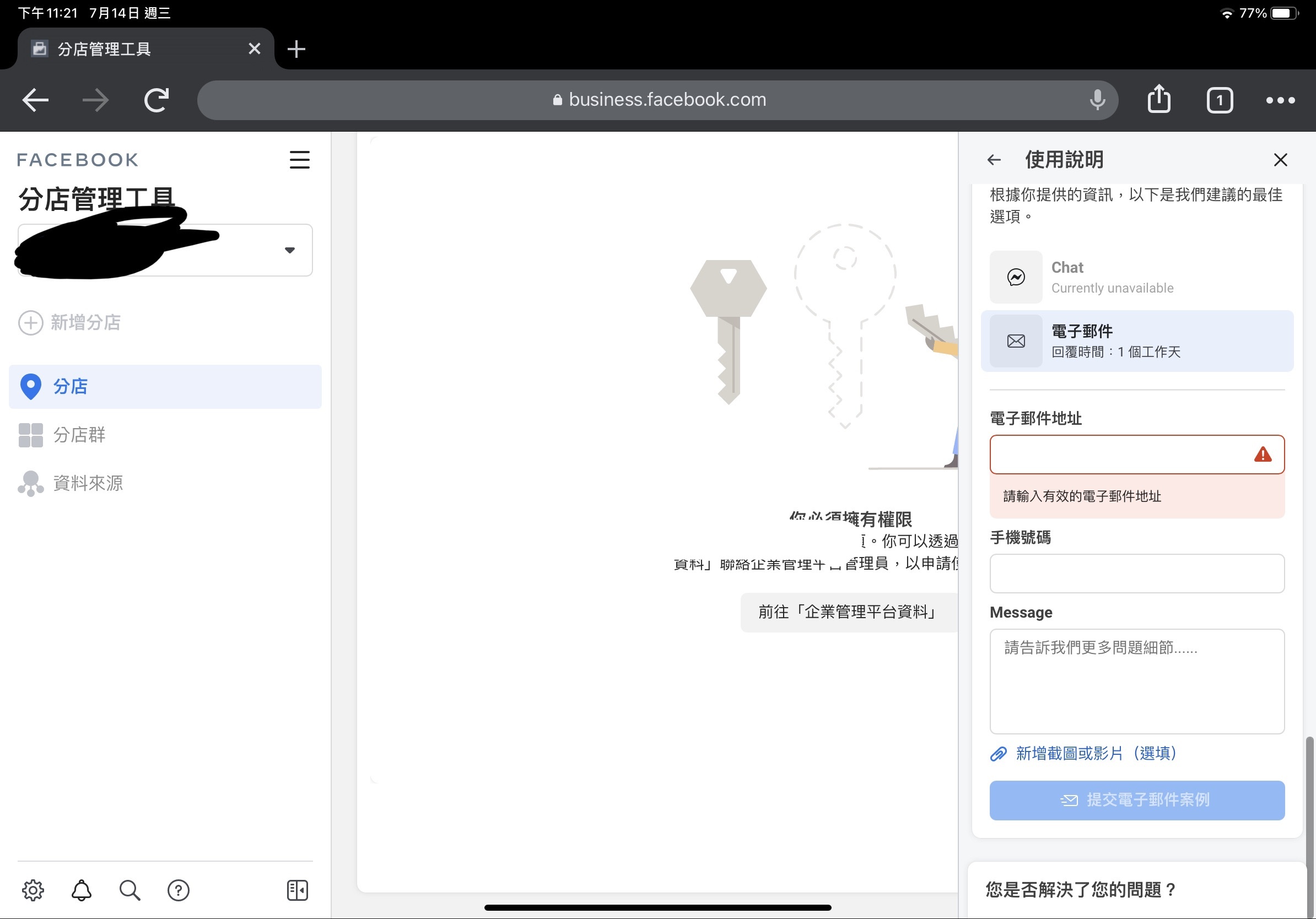The image size is (1316, 919).
Task: Select the 電子郵件 support option
Action: point(1137,341)
